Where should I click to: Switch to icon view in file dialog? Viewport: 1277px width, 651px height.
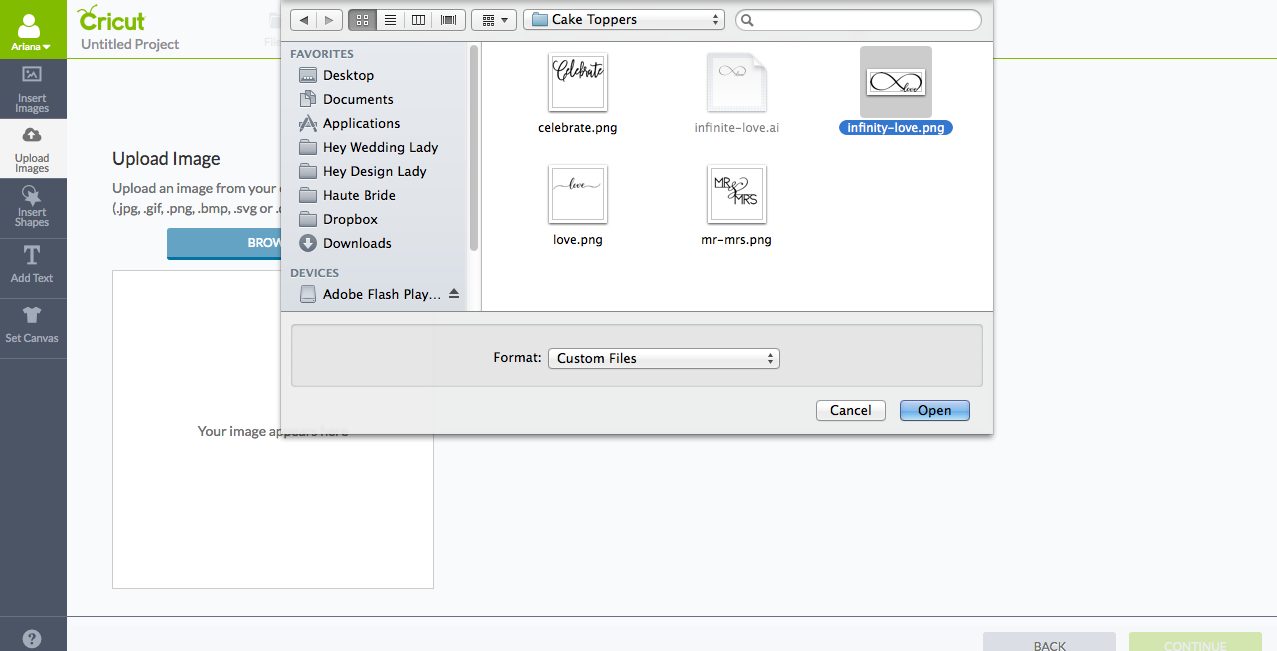362,20
